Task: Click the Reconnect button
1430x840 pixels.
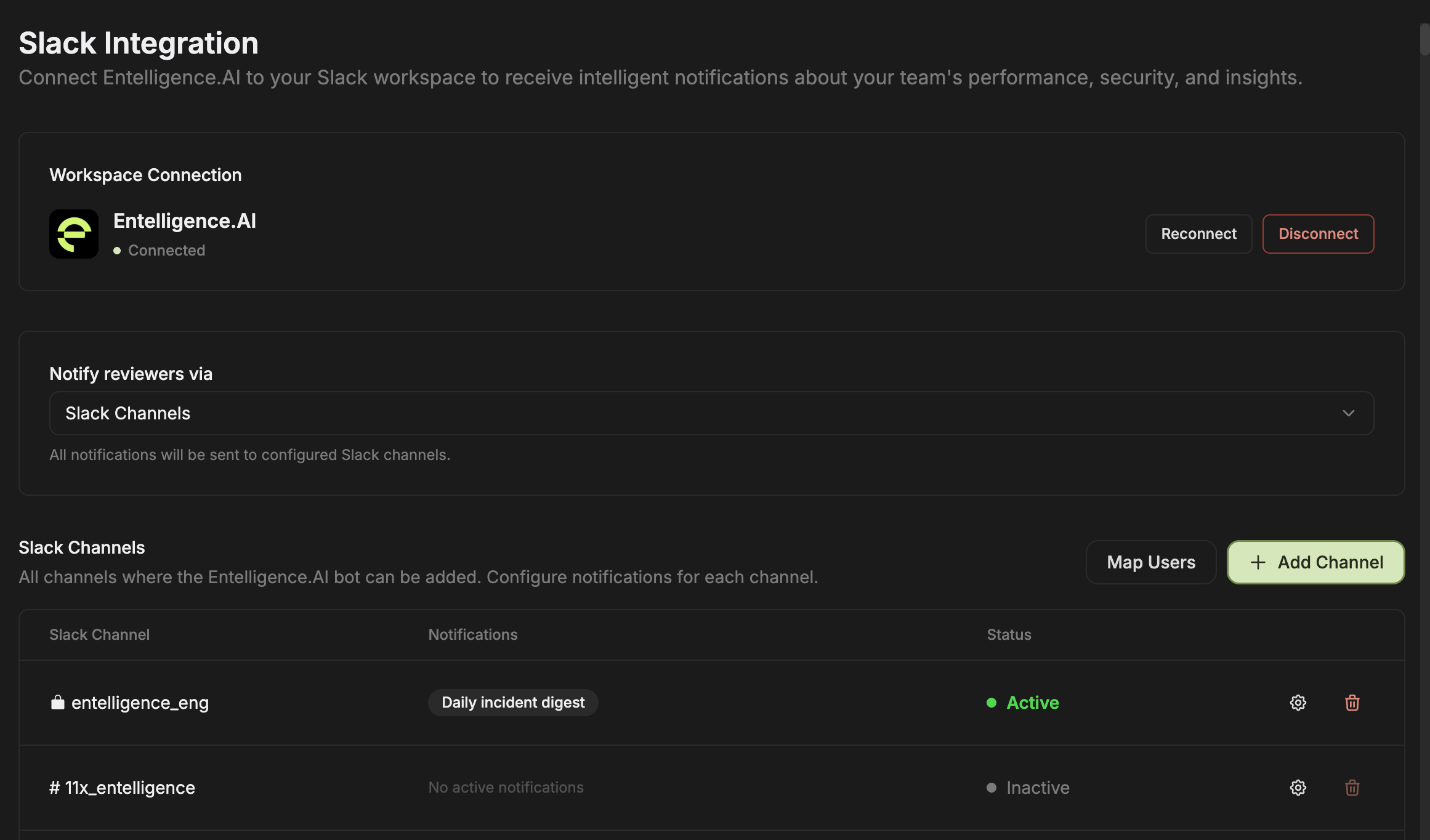Action: (1198, 234)
